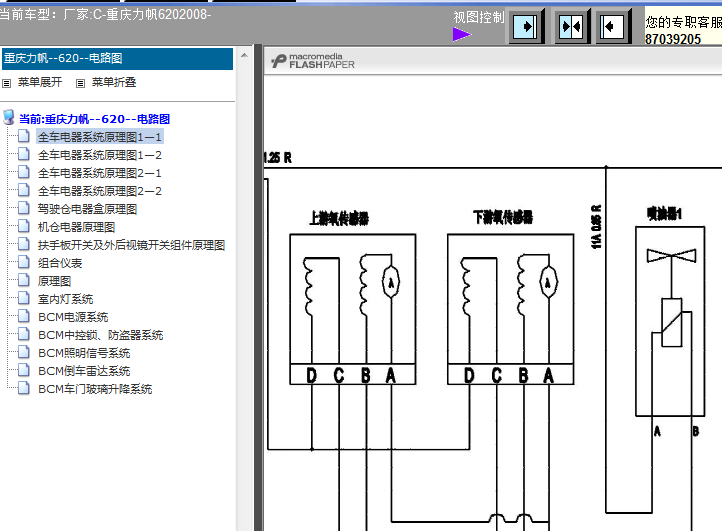This screenshot has width=722, height=531.
Task: Click the sidebar scrollbar up arrow
Action: pyautogui.click(x=245, y=55)
